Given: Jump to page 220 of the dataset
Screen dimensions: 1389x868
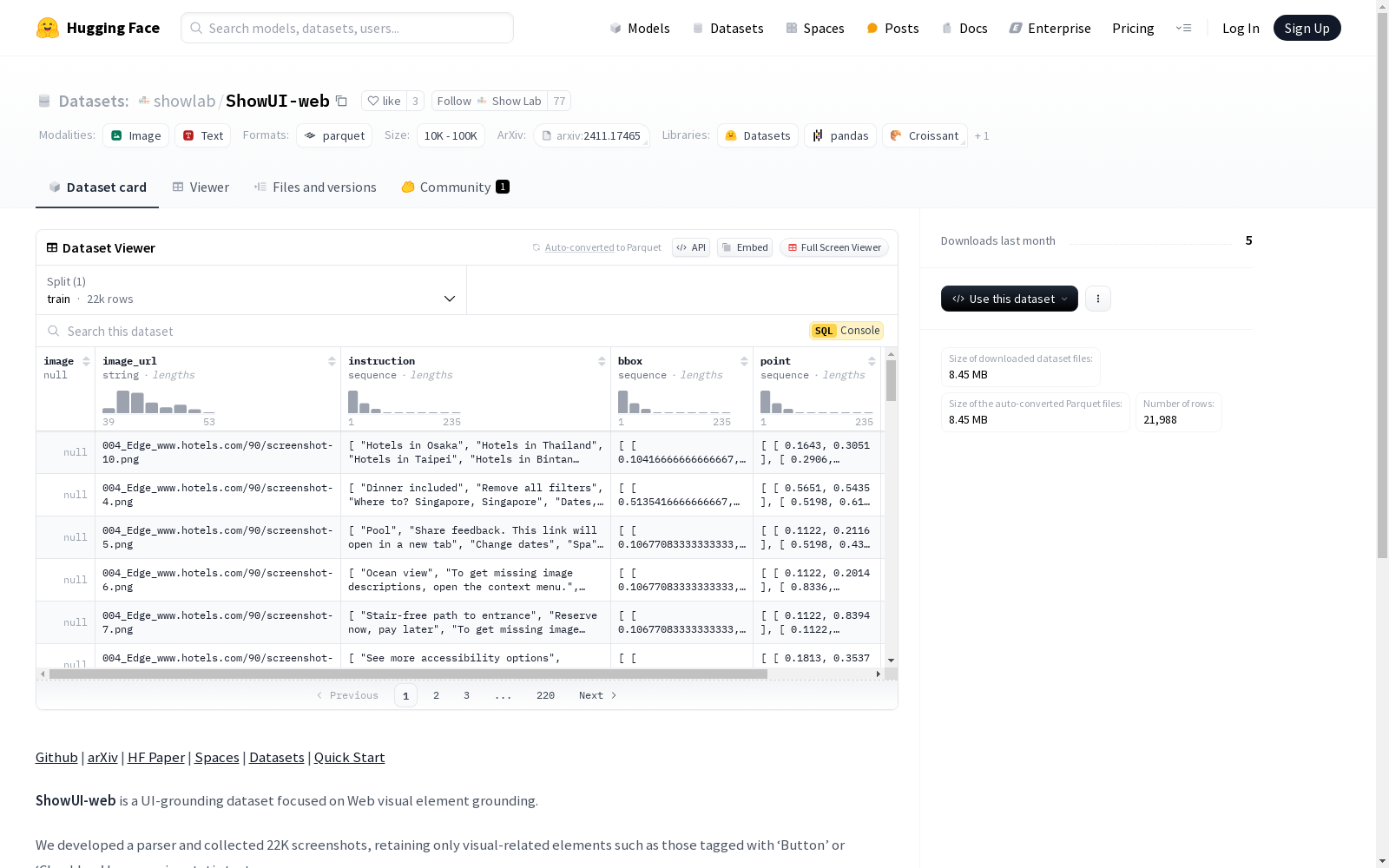Looking at the screenshot, I should click(545, 695).
